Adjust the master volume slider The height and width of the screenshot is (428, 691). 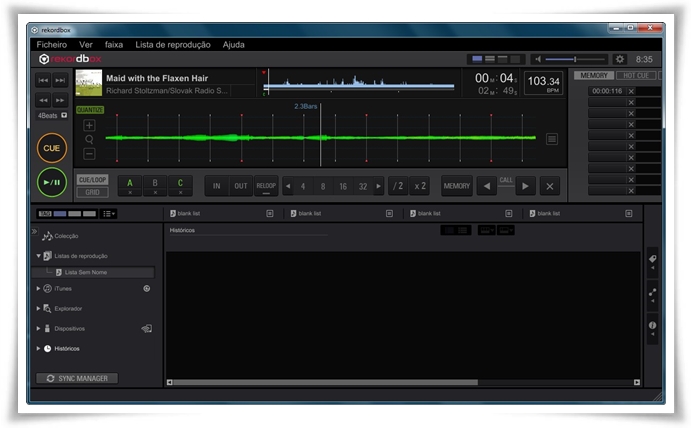575,59
